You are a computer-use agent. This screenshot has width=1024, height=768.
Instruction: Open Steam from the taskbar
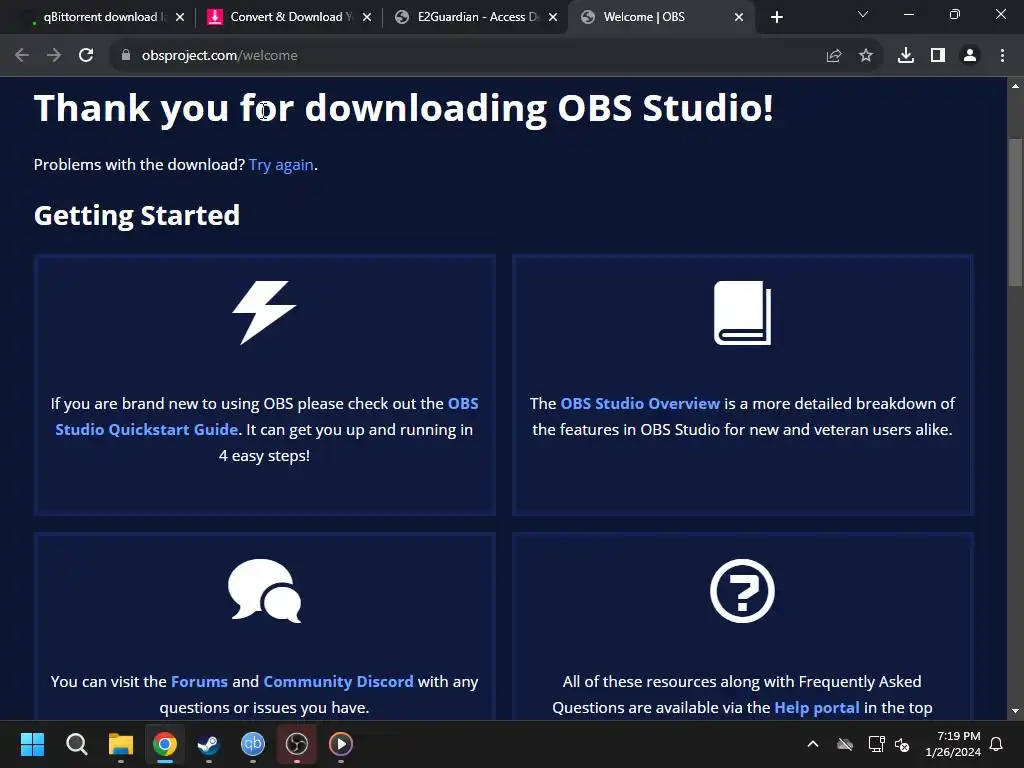pyautogui.click(x=208, y=744)
